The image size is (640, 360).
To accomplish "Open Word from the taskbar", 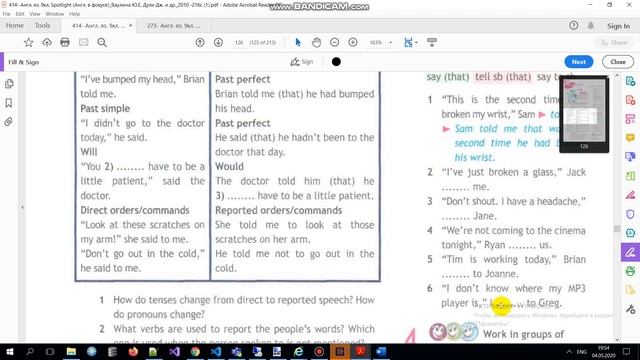I will pyautogui.click(x=381, y=351).
